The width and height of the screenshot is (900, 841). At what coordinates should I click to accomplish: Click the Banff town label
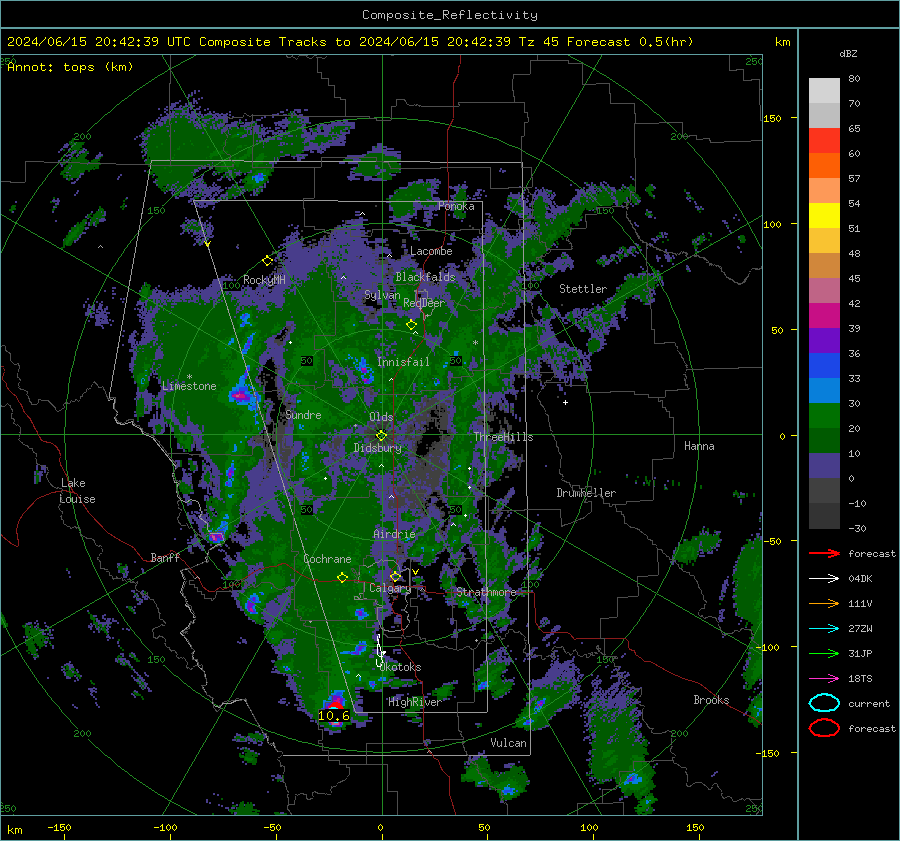165,557
